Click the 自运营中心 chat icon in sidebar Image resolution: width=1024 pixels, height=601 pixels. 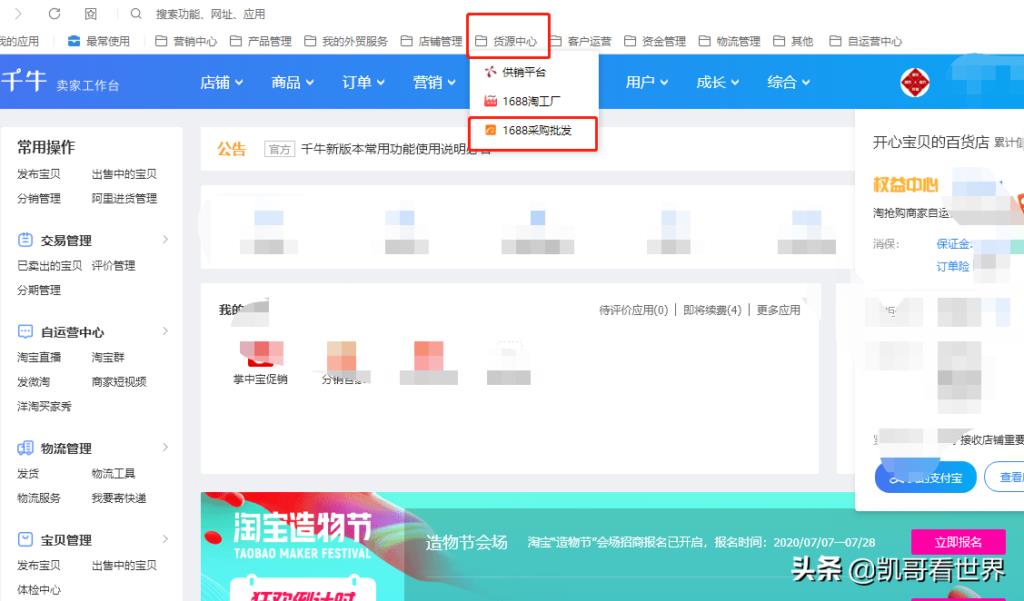tap(25, 332)
